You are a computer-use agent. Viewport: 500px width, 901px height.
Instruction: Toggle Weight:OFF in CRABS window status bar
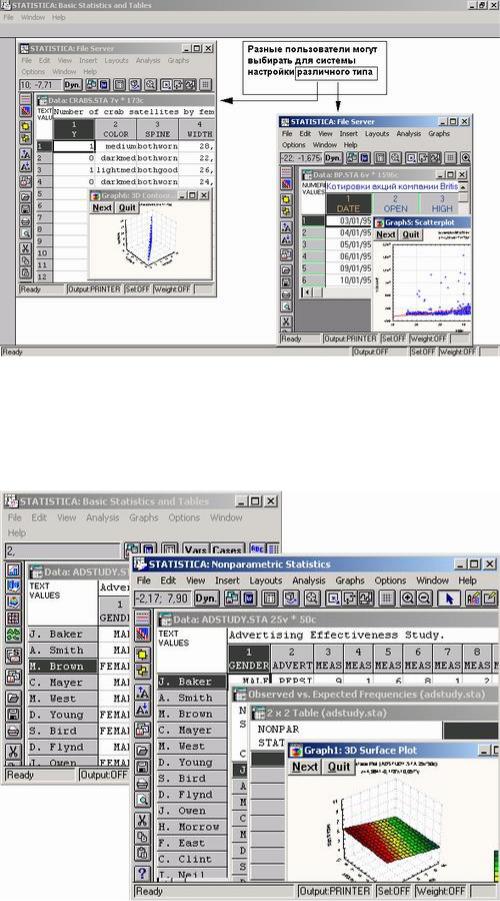(172, 289)
